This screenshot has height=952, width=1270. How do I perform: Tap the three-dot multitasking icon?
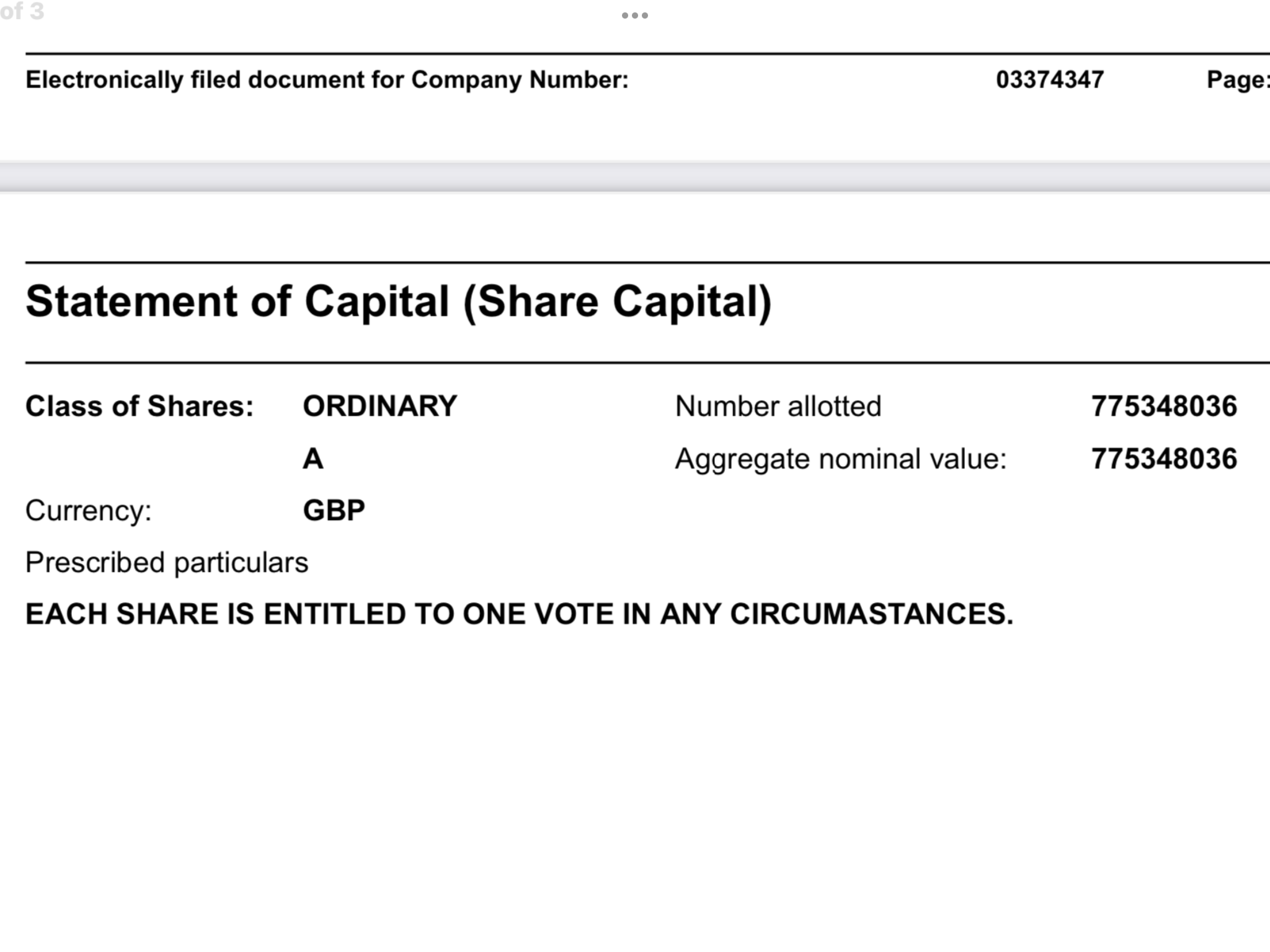coord(634,15)
